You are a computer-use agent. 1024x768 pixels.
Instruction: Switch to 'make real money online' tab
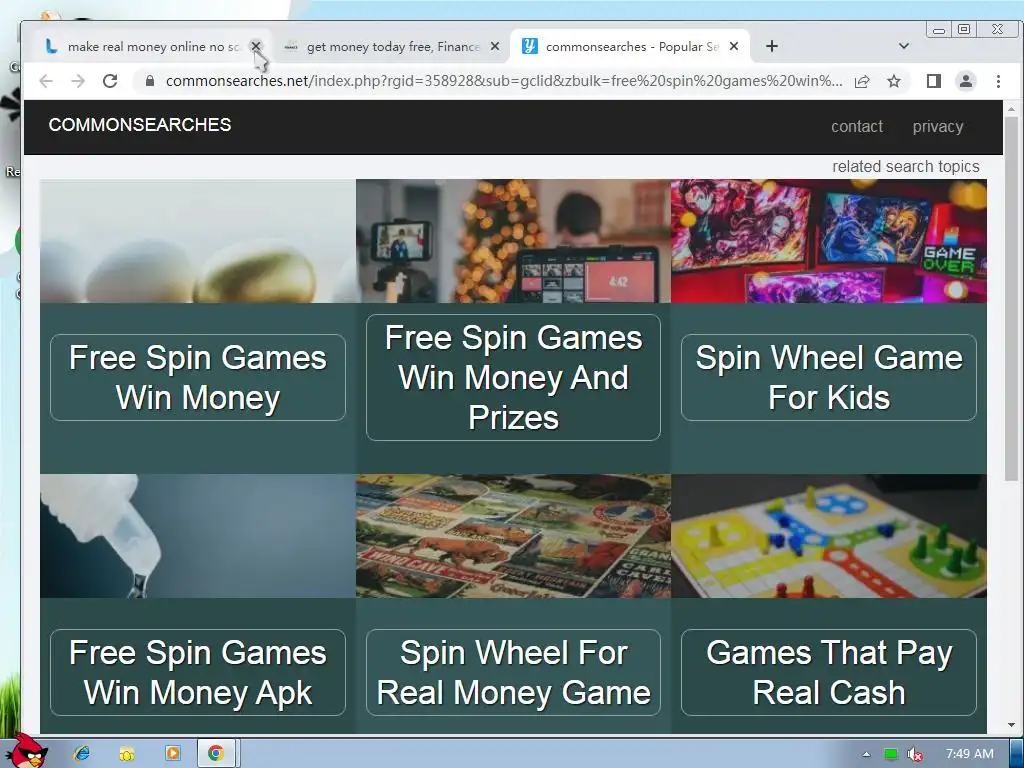pyautogui.click(x=150, y=46)
